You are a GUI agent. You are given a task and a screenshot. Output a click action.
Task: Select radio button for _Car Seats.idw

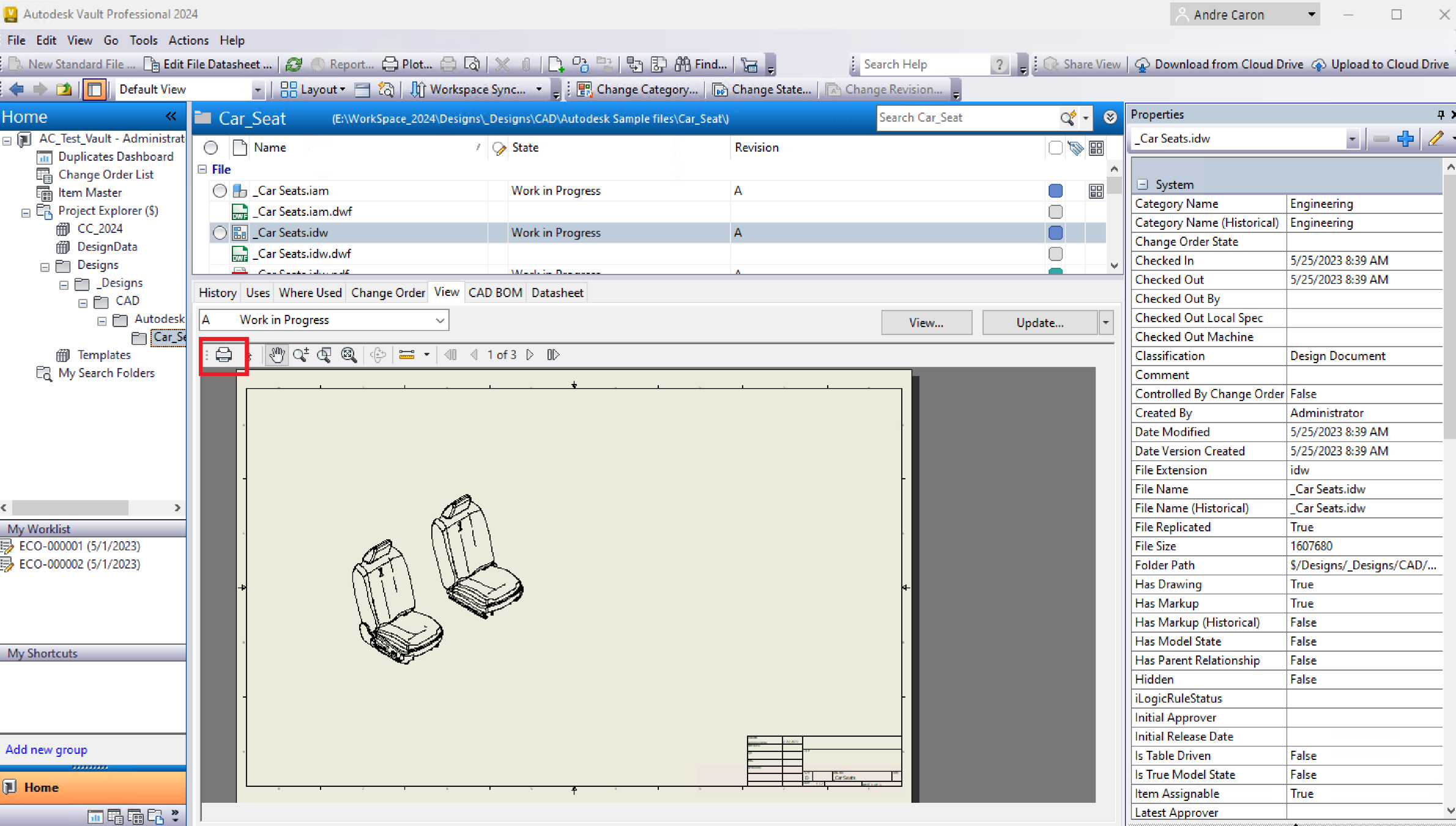[x=219, y=232]
